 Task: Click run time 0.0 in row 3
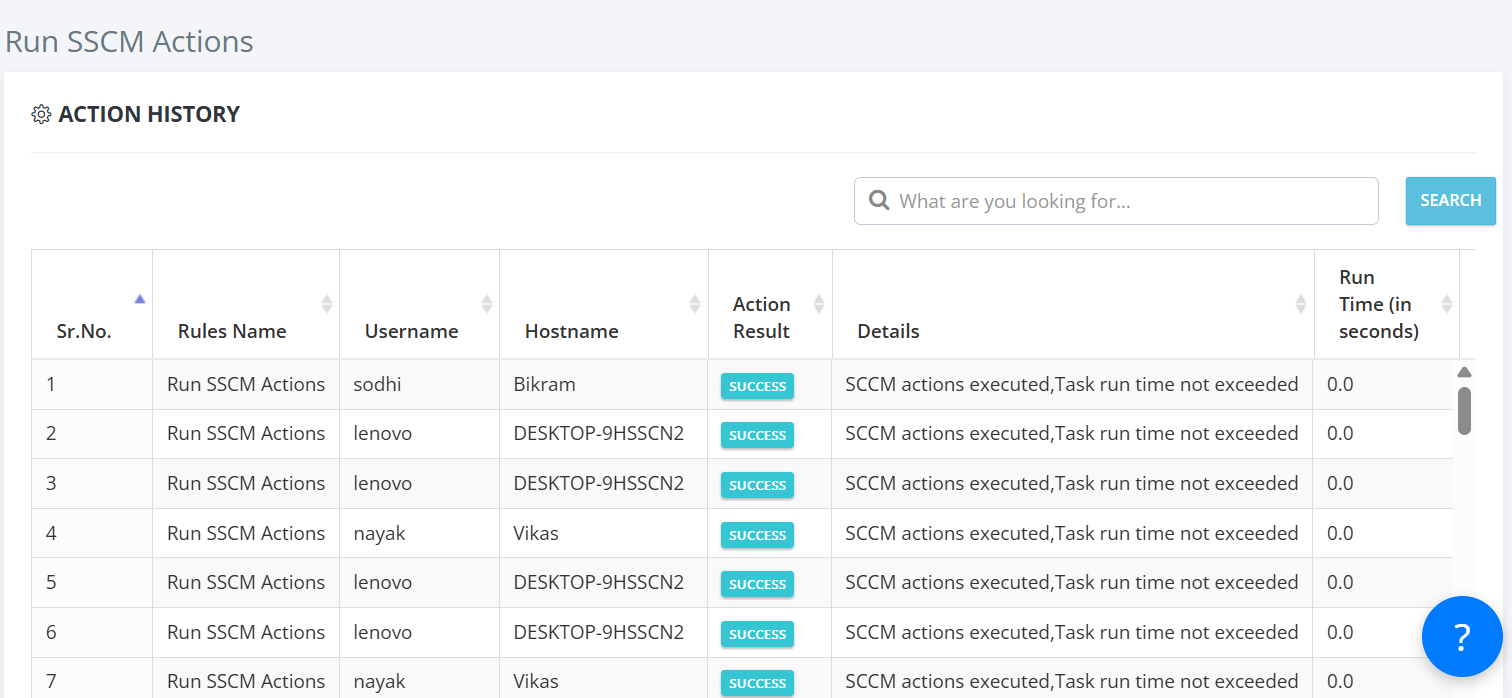coord(1340,483)
